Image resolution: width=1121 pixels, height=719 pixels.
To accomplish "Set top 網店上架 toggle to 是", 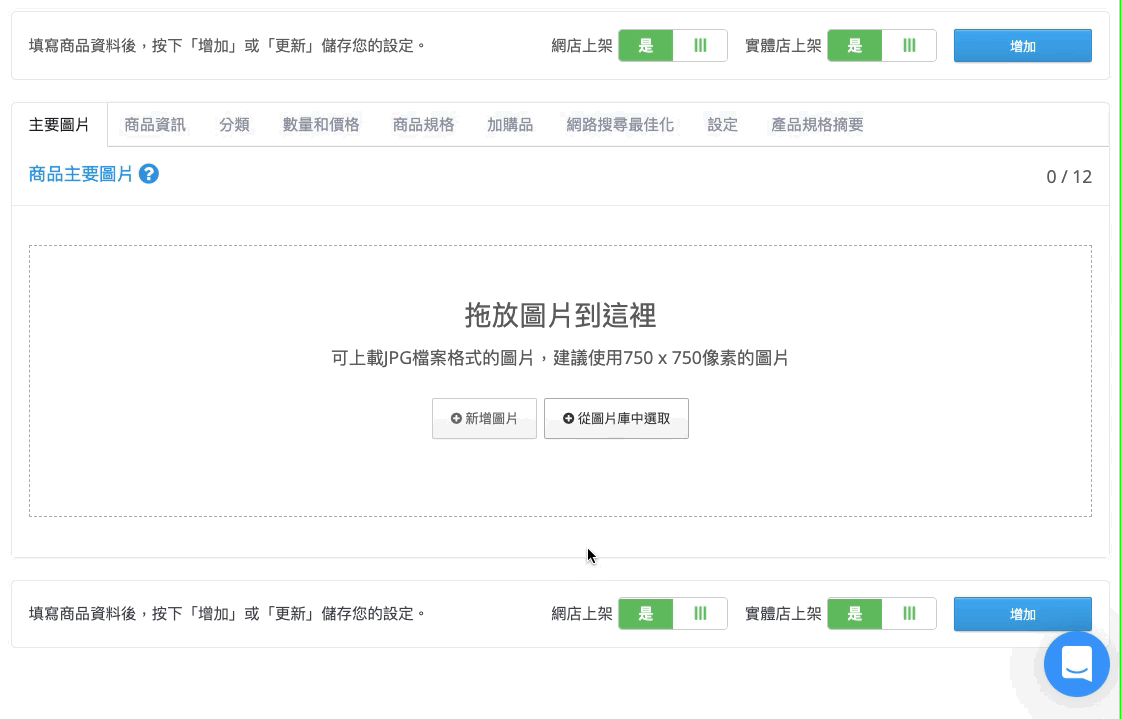I will (x=646, y=46).
